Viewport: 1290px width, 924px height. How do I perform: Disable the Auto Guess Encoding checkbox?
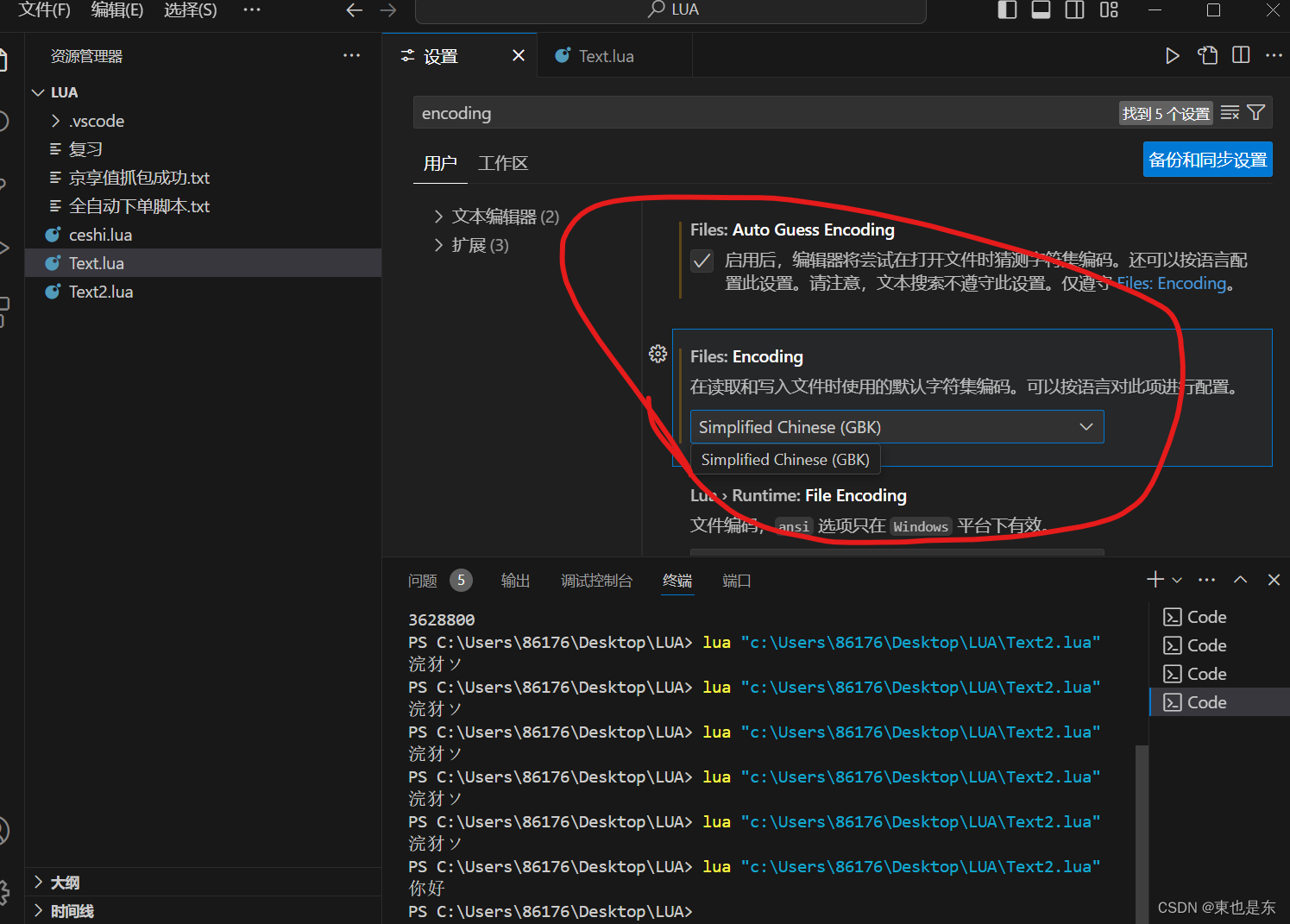click(x=702, y=261)
